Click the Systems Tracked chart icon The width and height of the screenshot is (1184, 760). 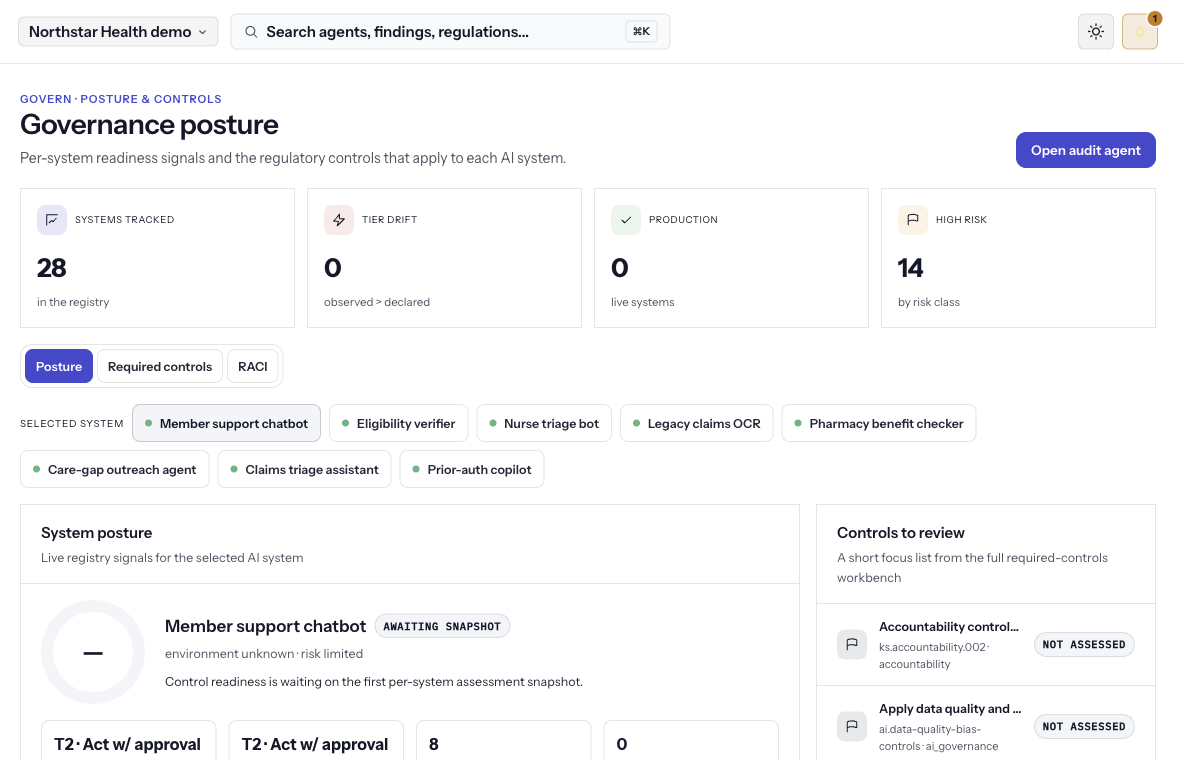coord(51,220)
